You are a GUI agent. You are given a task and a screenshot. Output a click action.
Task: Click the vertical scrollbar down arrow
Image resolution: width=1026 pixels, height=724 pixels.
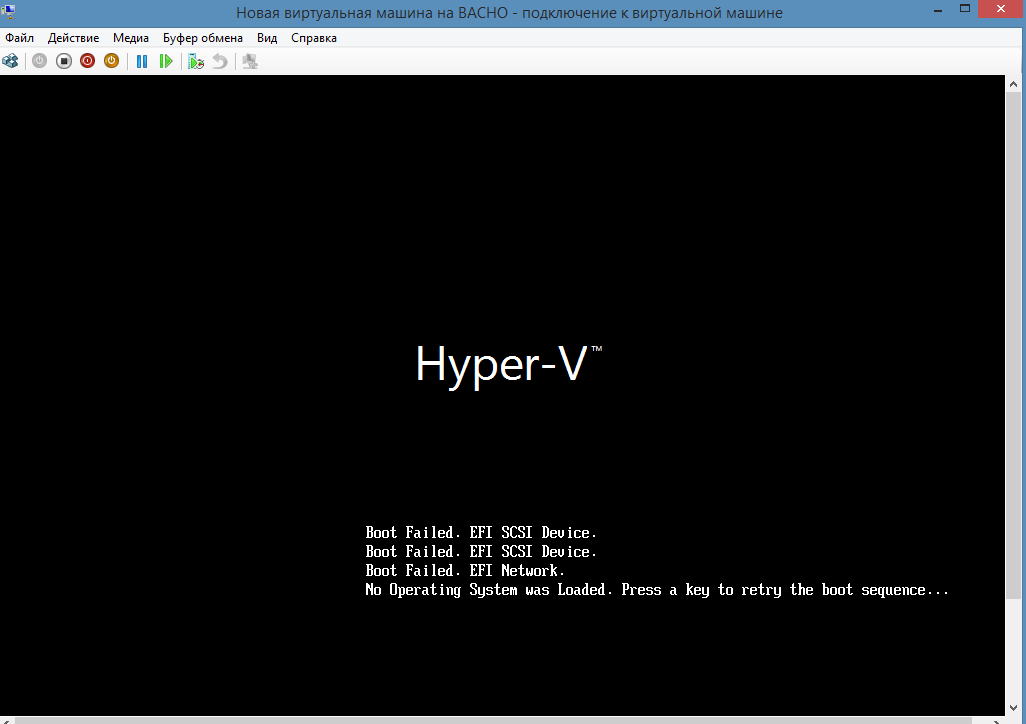tap(1013, 708)
